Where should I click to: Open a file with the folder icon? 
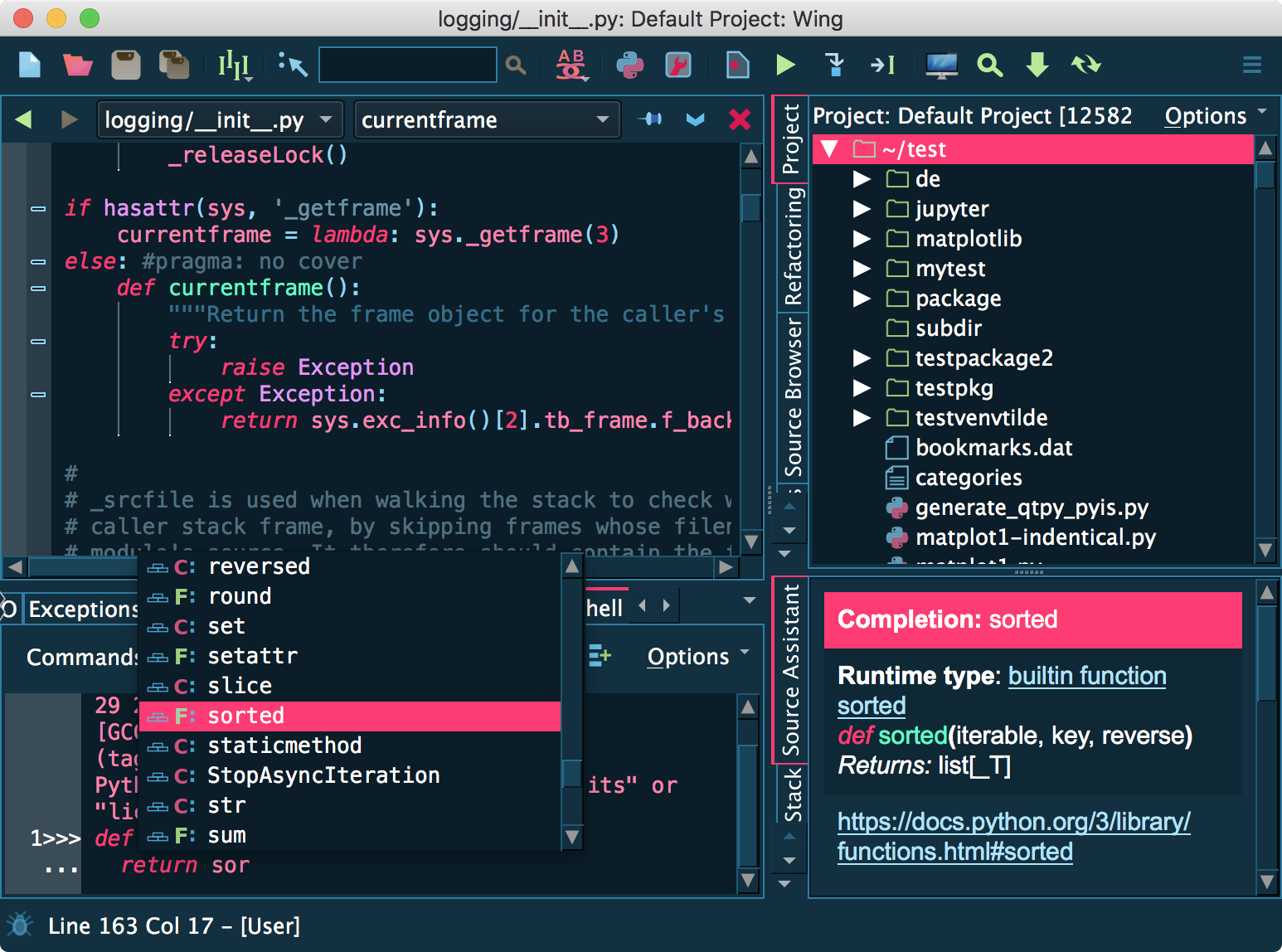[77, 65]
